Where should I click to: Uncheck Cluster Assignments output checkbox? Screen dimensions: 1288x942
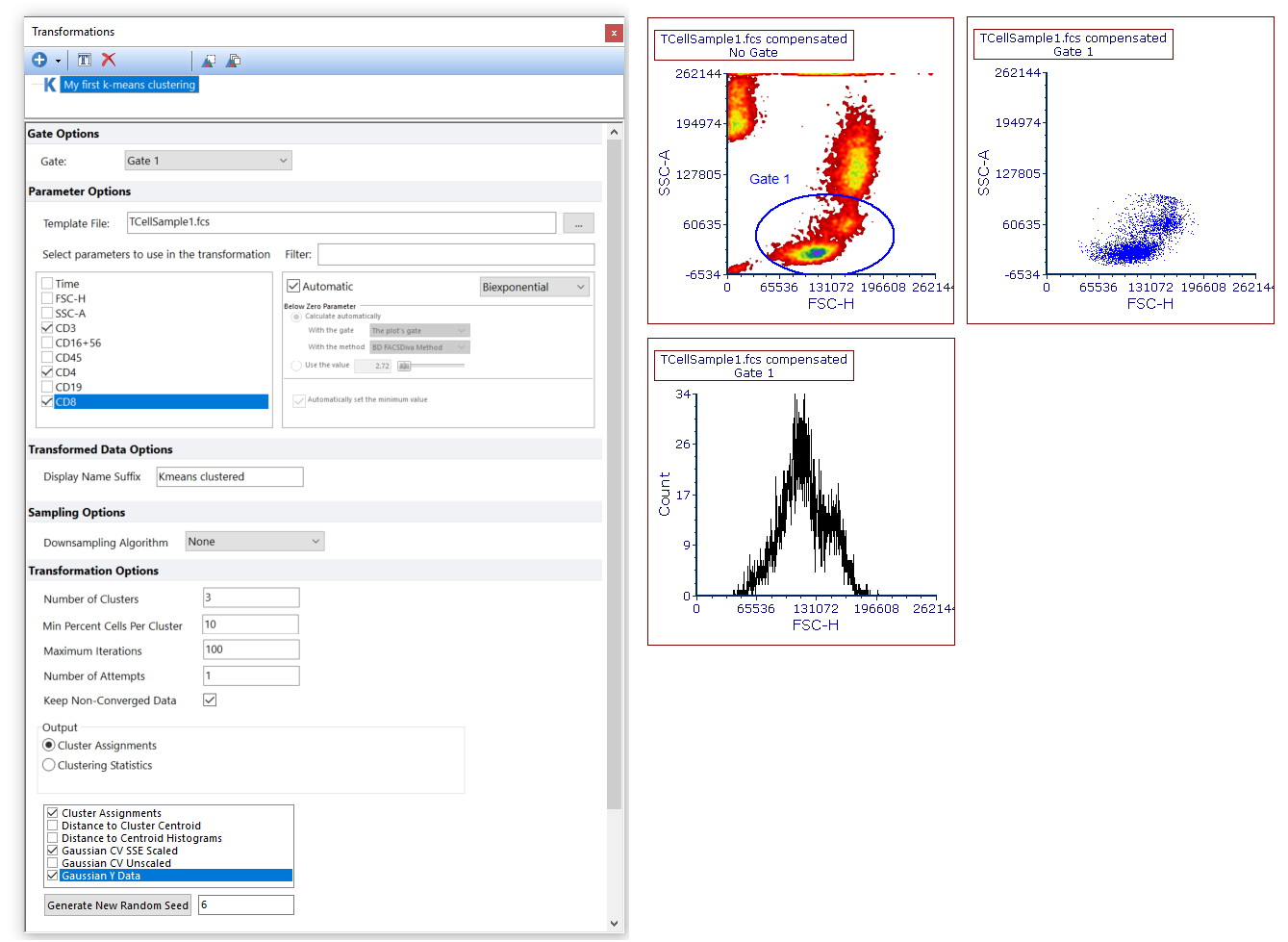pyautogui.click(x=53, y=813)
